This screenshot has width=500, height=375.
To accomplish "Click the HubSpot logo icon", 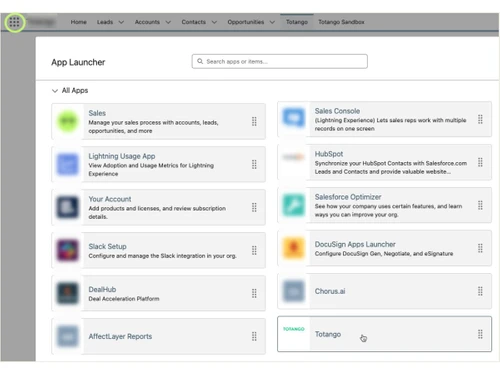I will [294, 157].
